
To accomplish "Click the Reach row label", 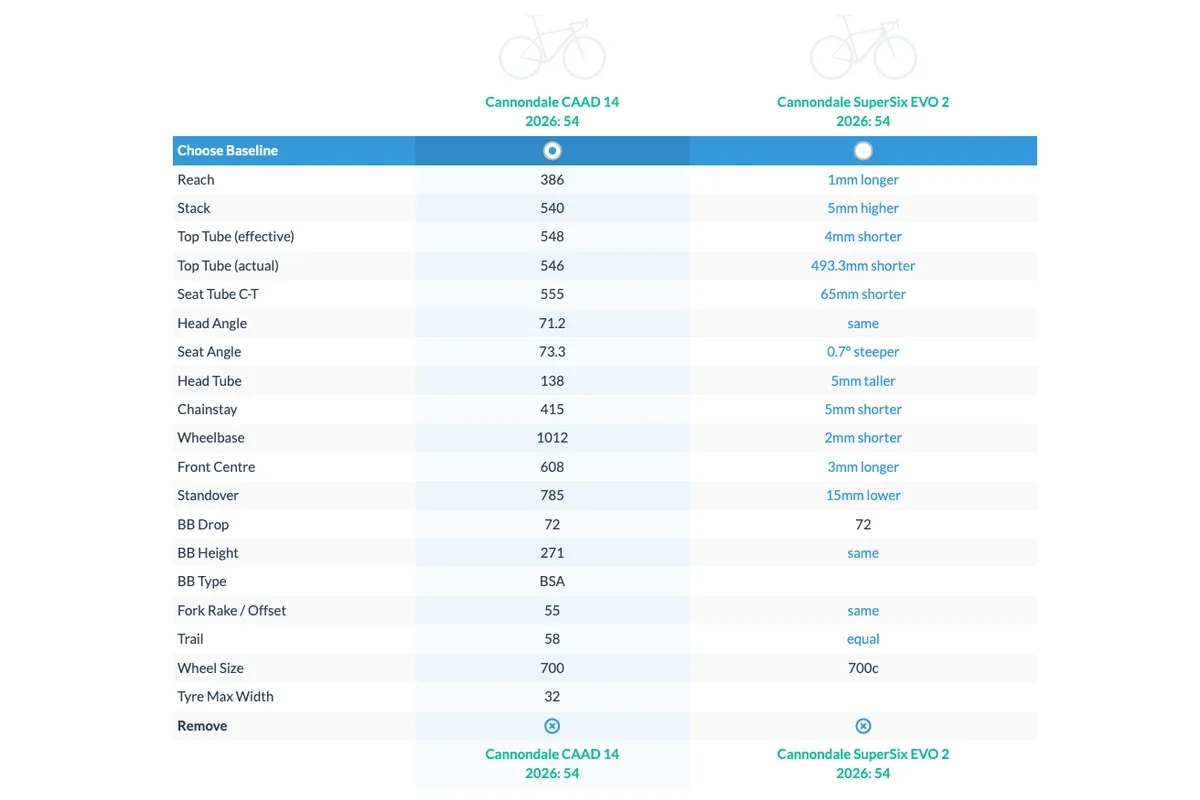I will click(196, 180).
